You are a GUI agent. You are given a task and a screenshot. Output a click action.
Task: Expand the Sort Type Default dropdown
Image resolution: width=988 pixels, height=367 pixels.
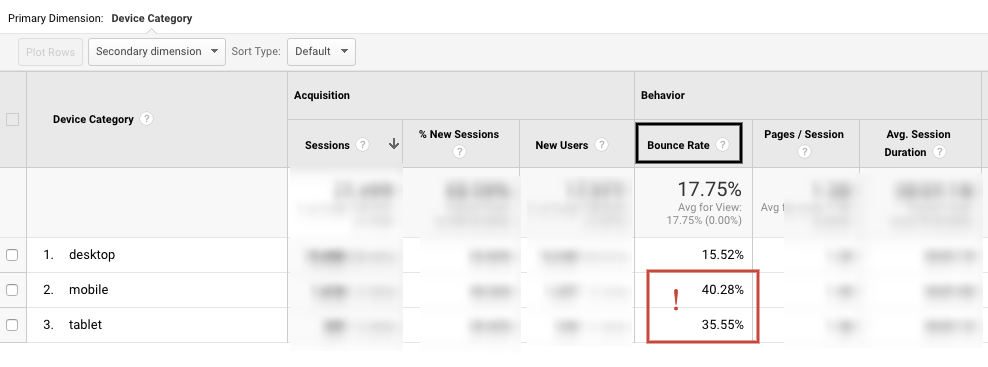pyautogui.click(x=321, y=52)
